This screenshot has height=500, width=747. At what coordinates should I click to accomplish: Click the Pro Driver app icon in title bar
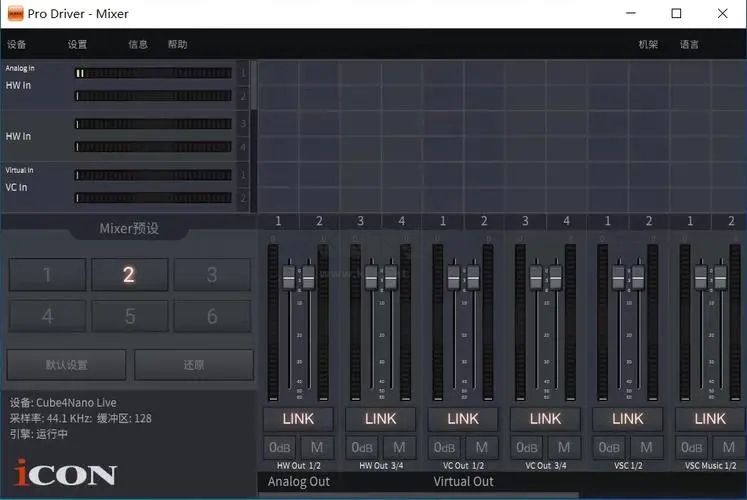[x=15, y=14]
